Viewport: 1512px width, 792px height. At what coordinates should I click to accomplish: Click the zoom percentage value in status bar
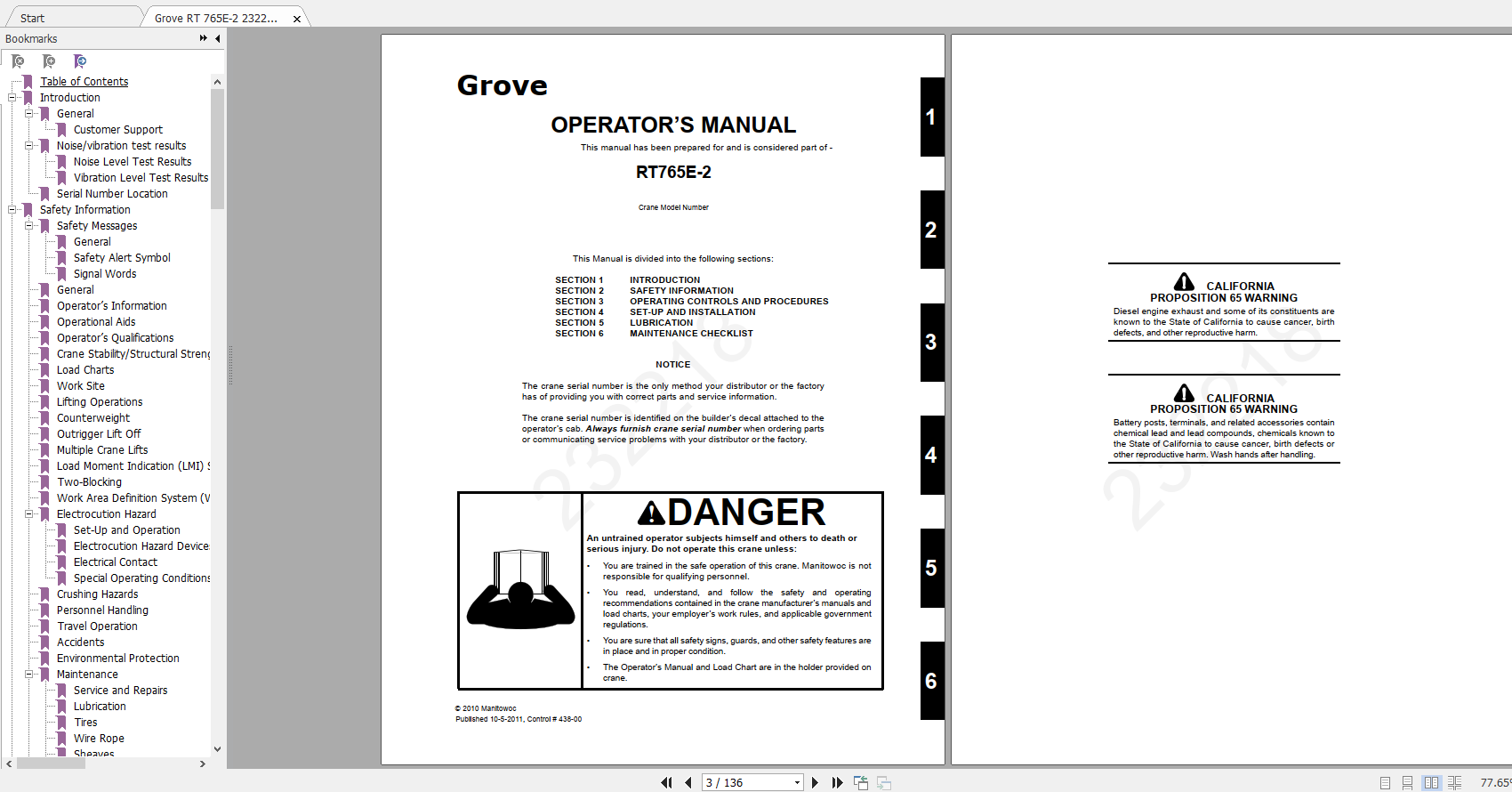coord(1496,783)
